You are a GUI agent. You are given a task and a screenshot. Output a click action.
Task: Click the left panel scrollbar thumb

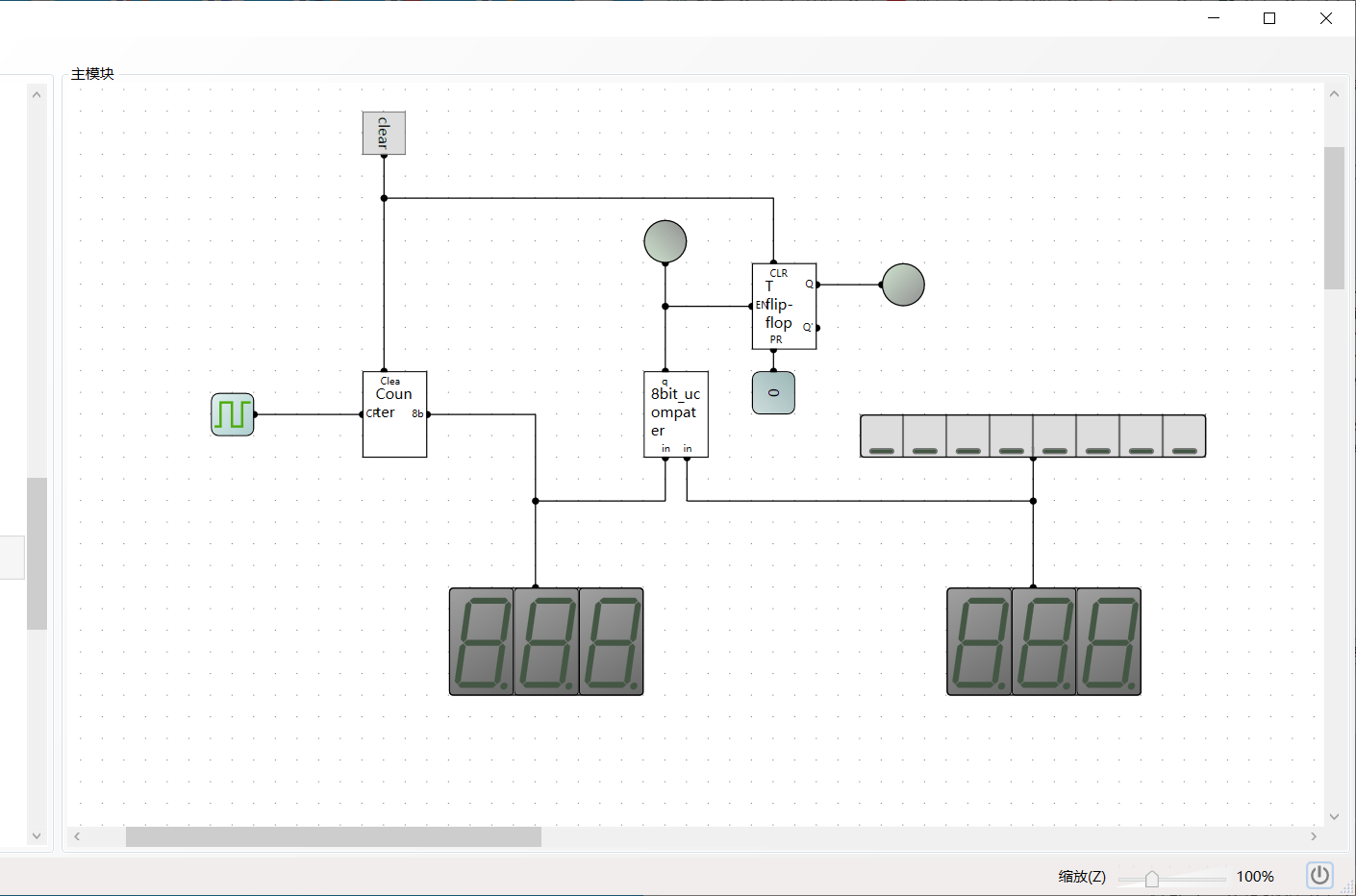[x=37, y=553]
